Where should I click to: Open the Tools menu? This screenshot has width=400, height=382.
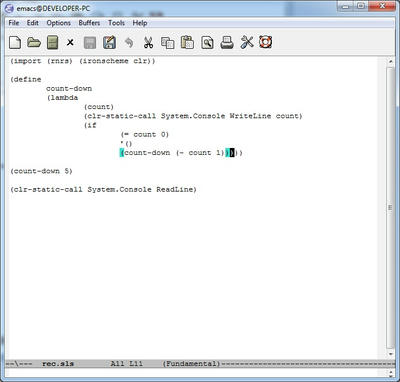[x=116, y=23]
